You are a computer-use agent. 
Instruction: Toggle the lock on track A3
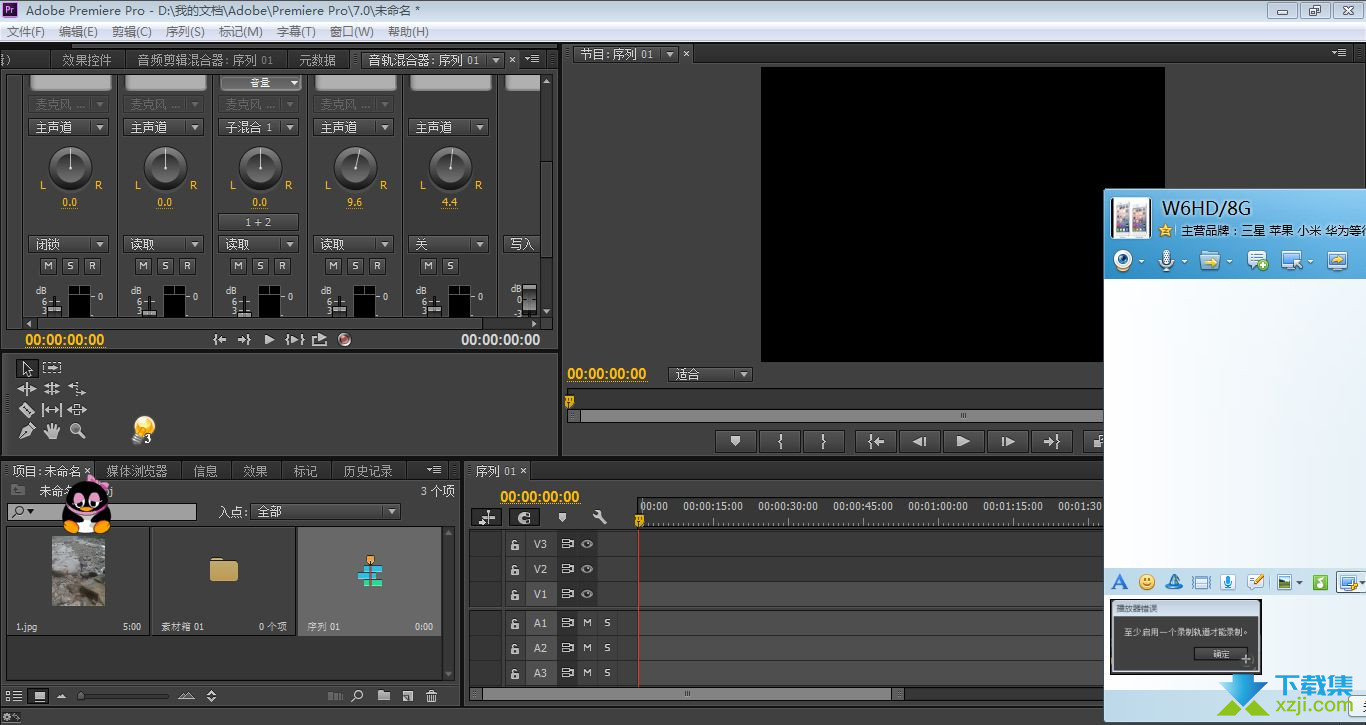pos(515,673)
